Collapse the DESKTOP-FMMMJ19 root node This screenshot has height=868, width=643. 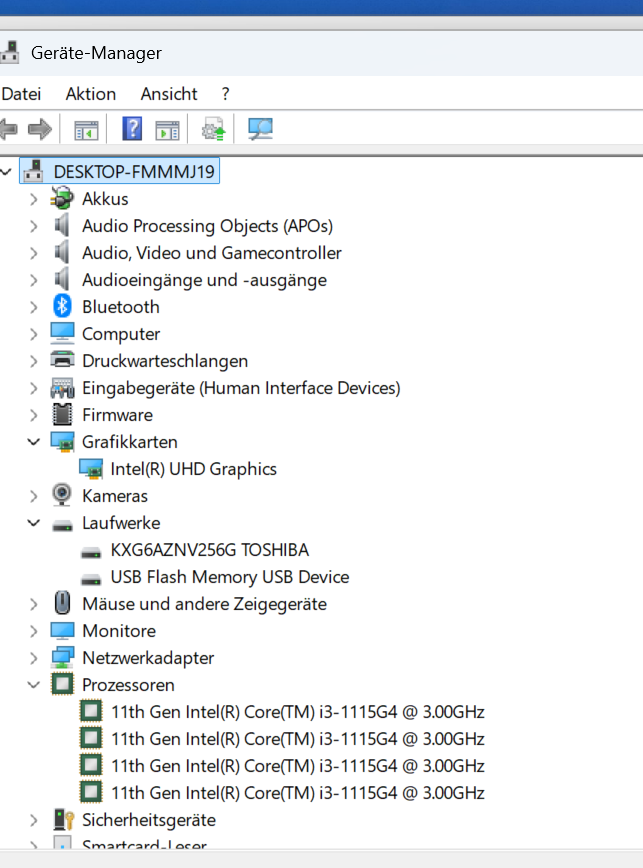(x=6, y=172)
